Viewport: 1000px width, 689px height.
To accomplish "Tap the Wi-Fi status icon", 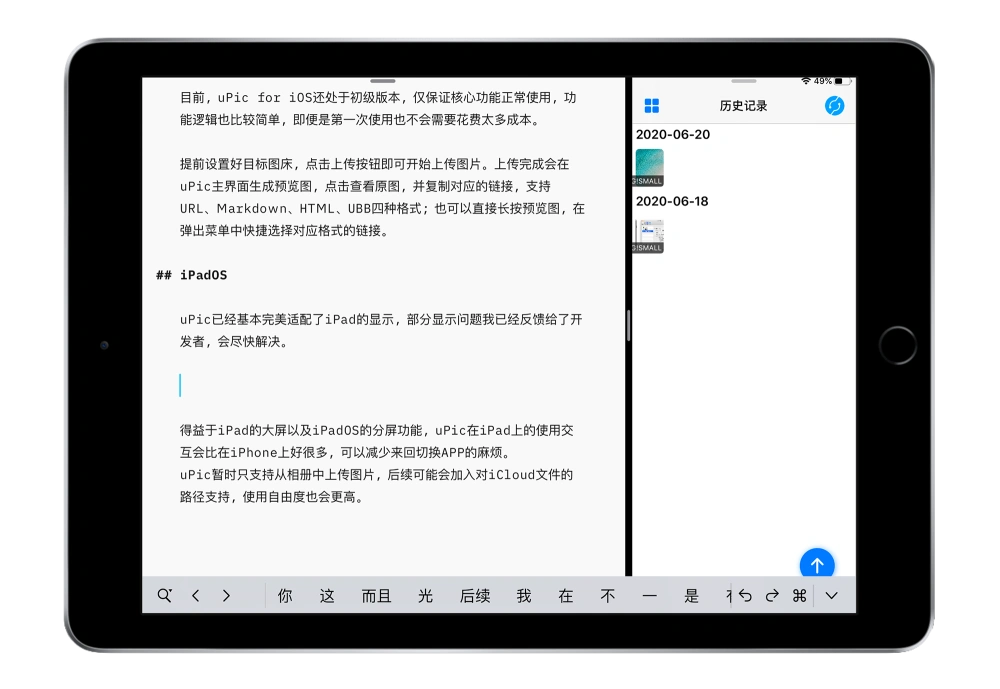I will 806,81.
